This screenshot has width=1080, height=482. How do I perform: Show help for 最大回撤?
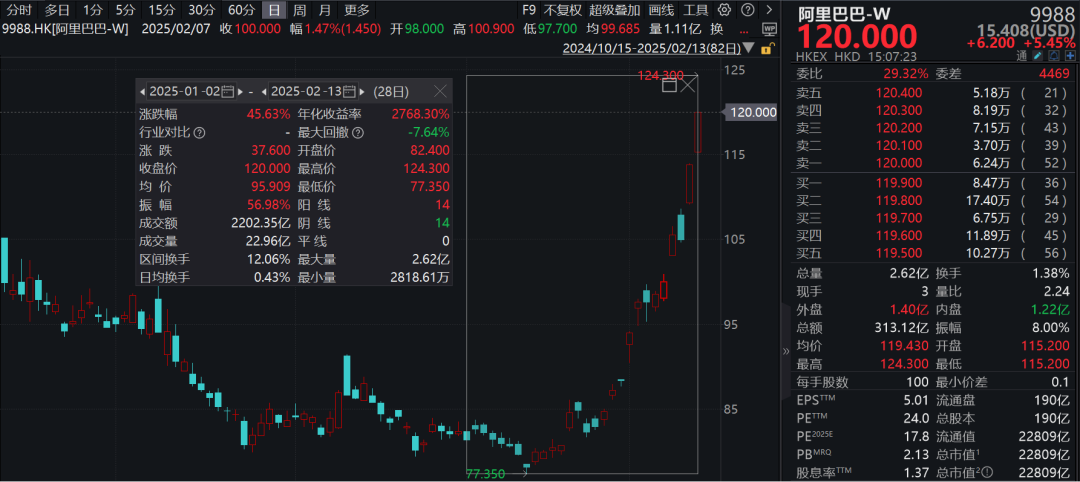click(357, 132)
